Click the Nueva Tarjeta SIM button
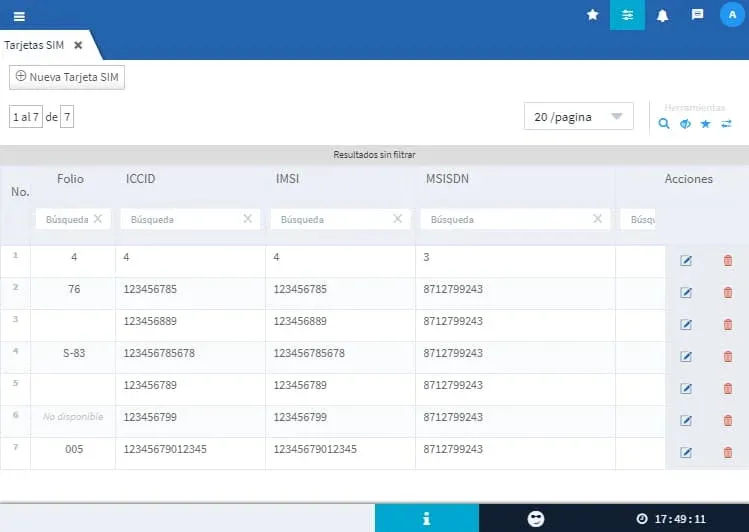Image resolution: width=749 pixels, height=532 pixels. point(67,77)
